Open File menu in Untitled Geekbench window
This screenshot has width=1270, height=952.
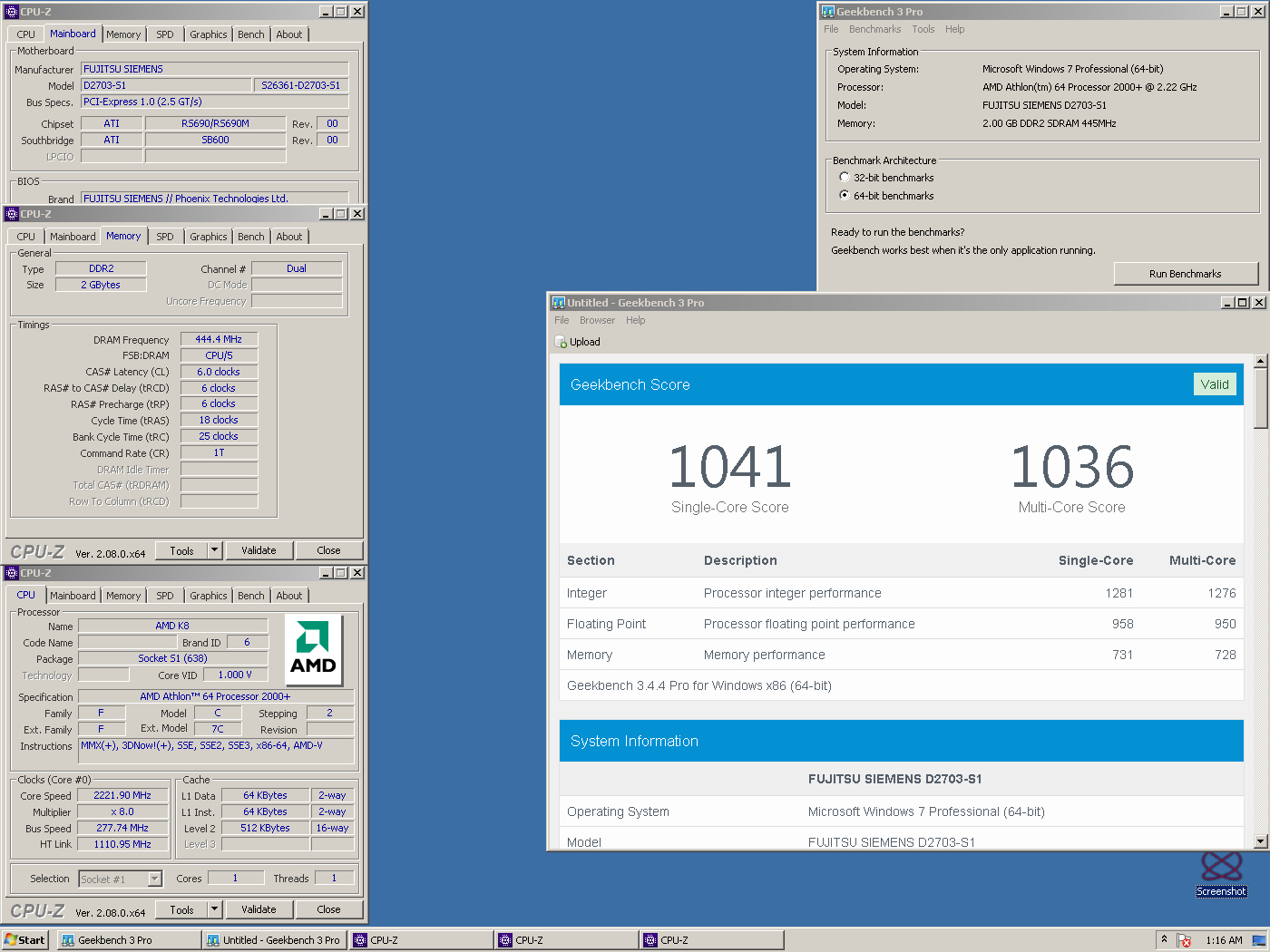tap(562, 320)
